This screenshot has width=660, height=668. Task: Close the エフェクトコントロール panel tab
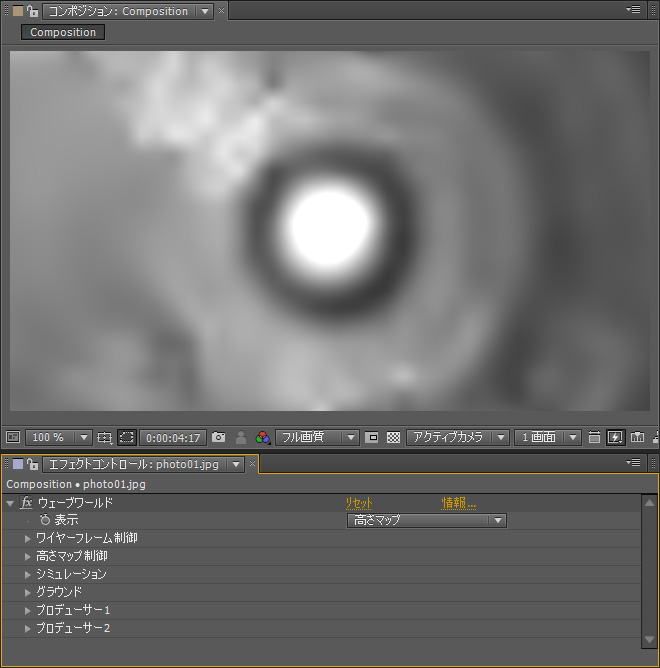tap(252, 464)
